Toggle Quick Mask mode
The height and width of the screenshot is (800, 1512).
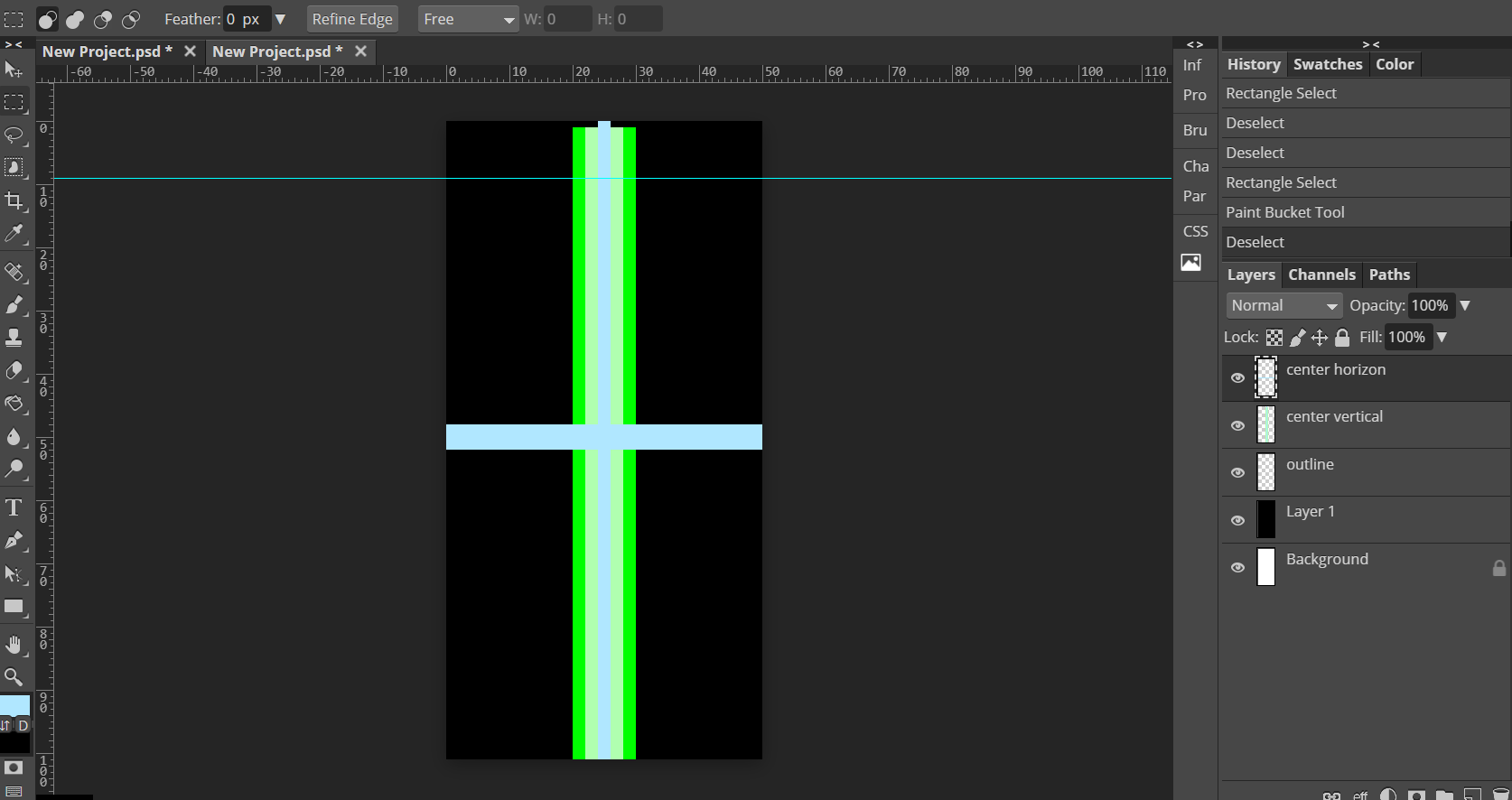click(x=14, y=767)
